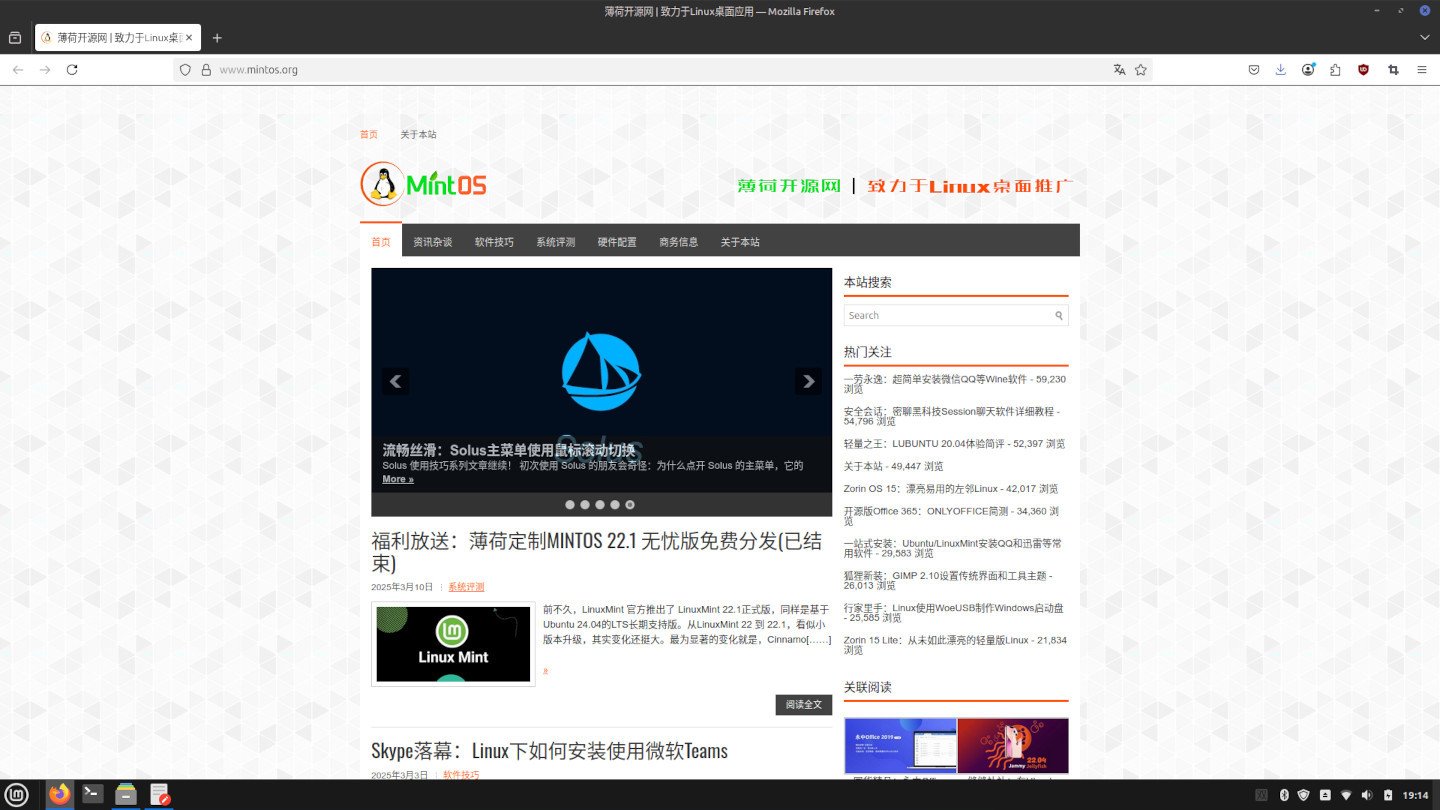Open the Linux Mint start menu
Screen dimensions: 1440x810
click(x=17, y=795)
